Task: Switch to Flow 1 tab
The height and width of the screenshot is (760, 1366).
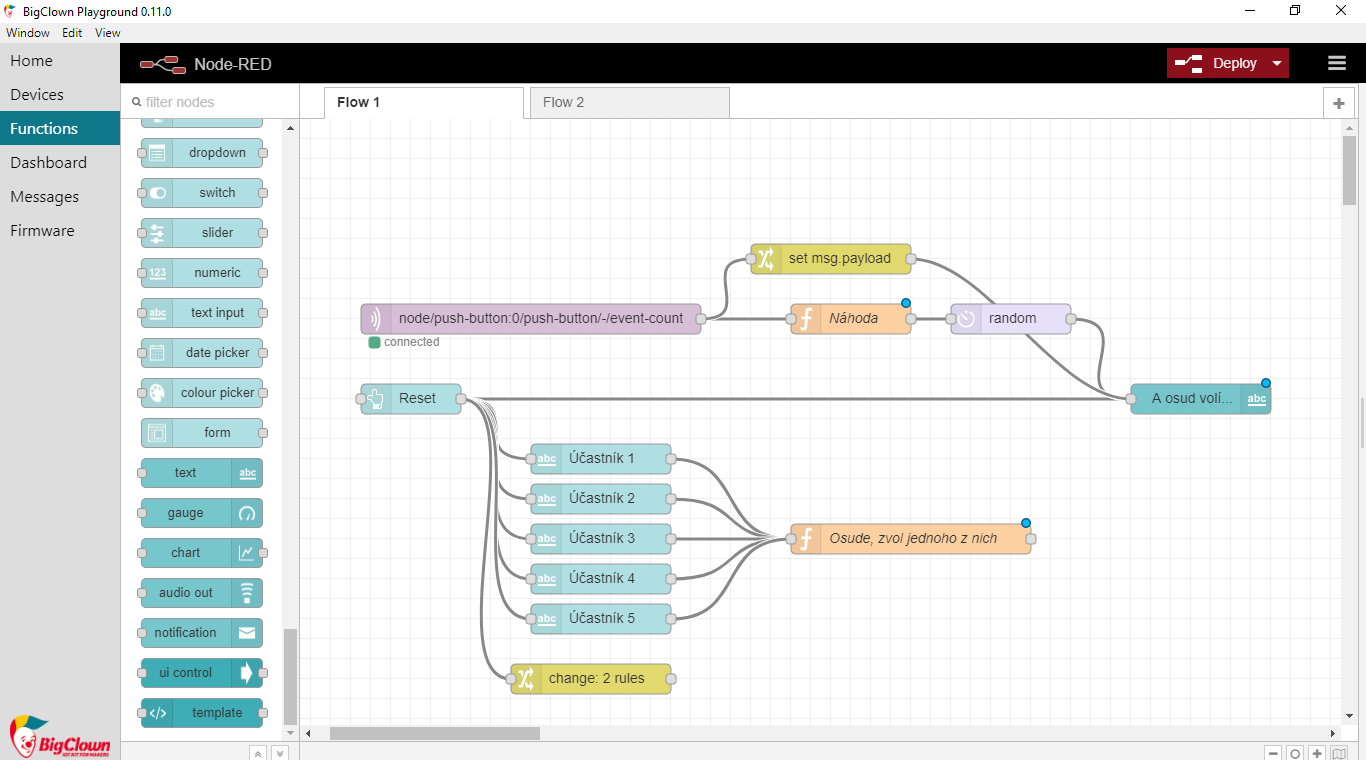Action: coord(424,103)
